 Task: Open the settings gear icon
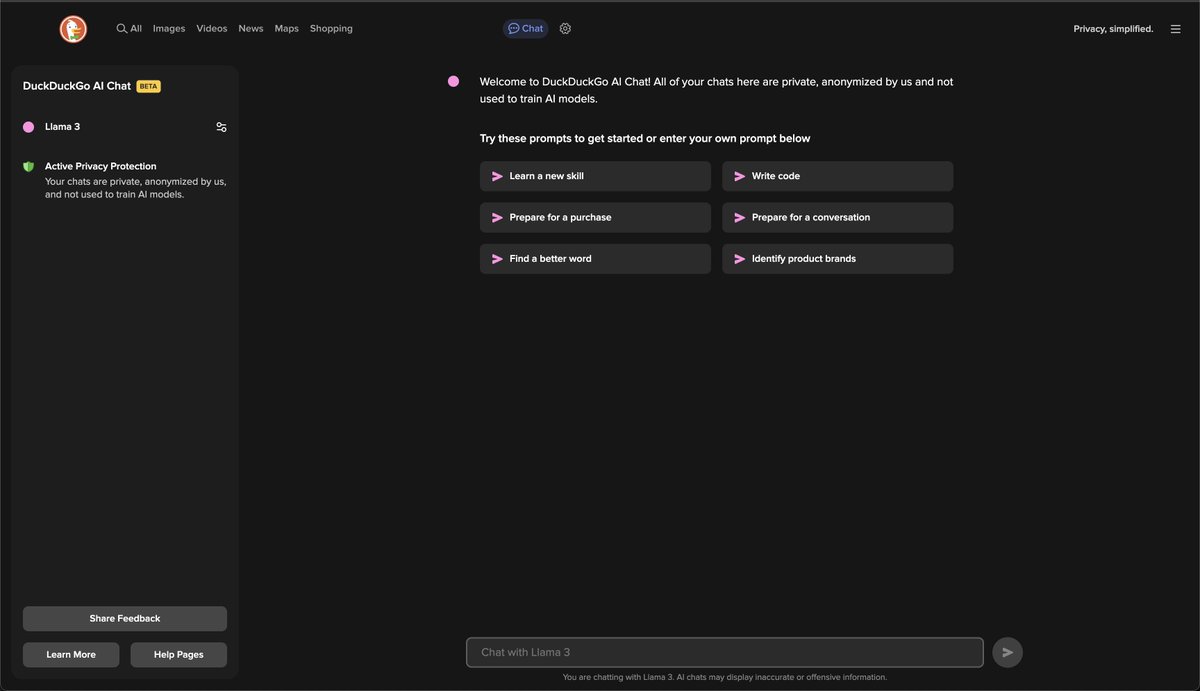[x=565, y=29]
